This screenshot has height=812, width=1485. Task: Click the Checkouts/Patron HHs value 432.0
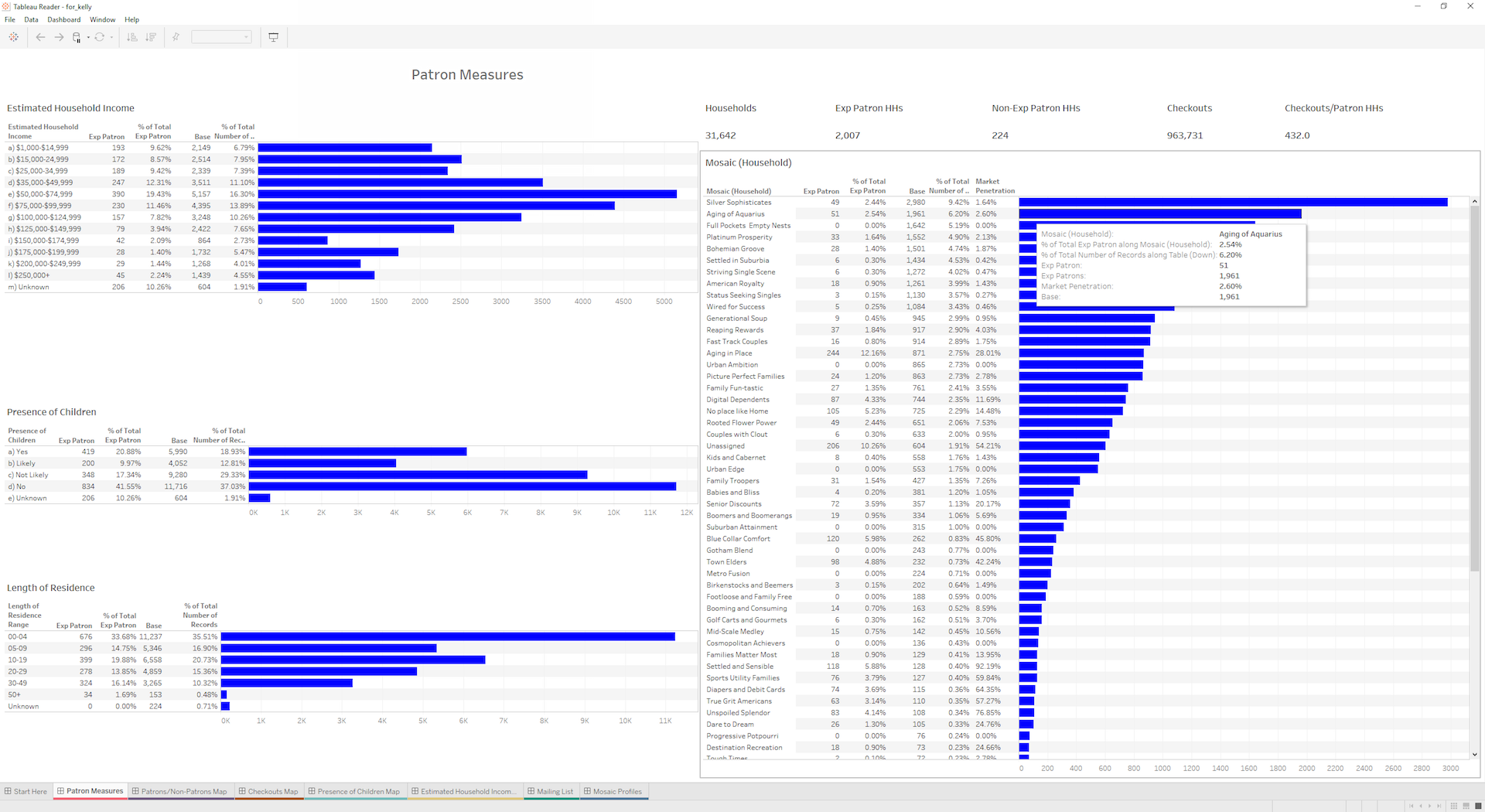(1297, 135)
